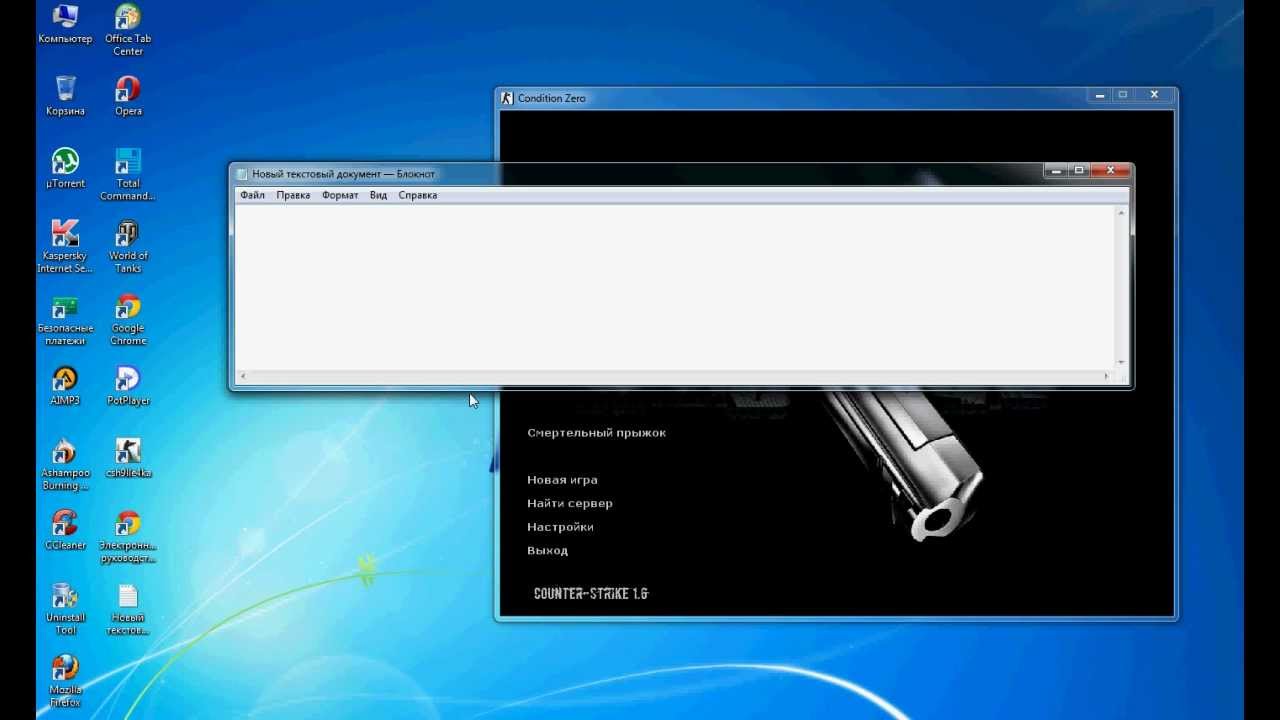Launch World of Tanks icon
Viewport: 1280px width, 720px height.
128,246
